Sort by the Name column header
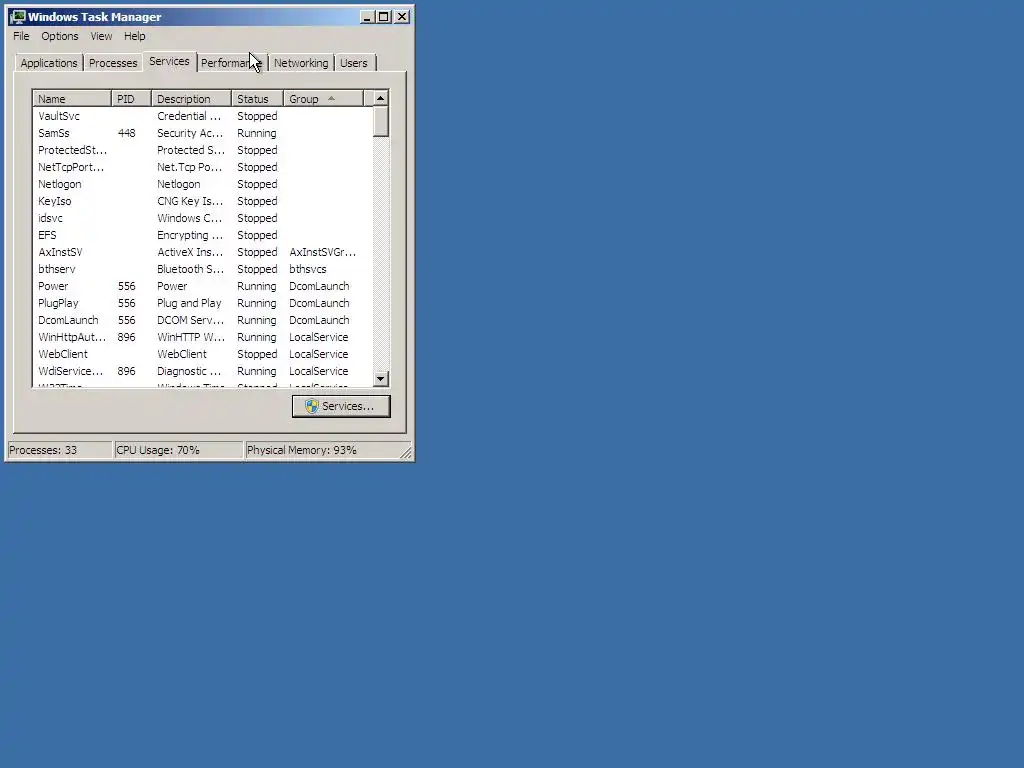The height and width of the screenshot is (768, 1024). coord(72,99)
